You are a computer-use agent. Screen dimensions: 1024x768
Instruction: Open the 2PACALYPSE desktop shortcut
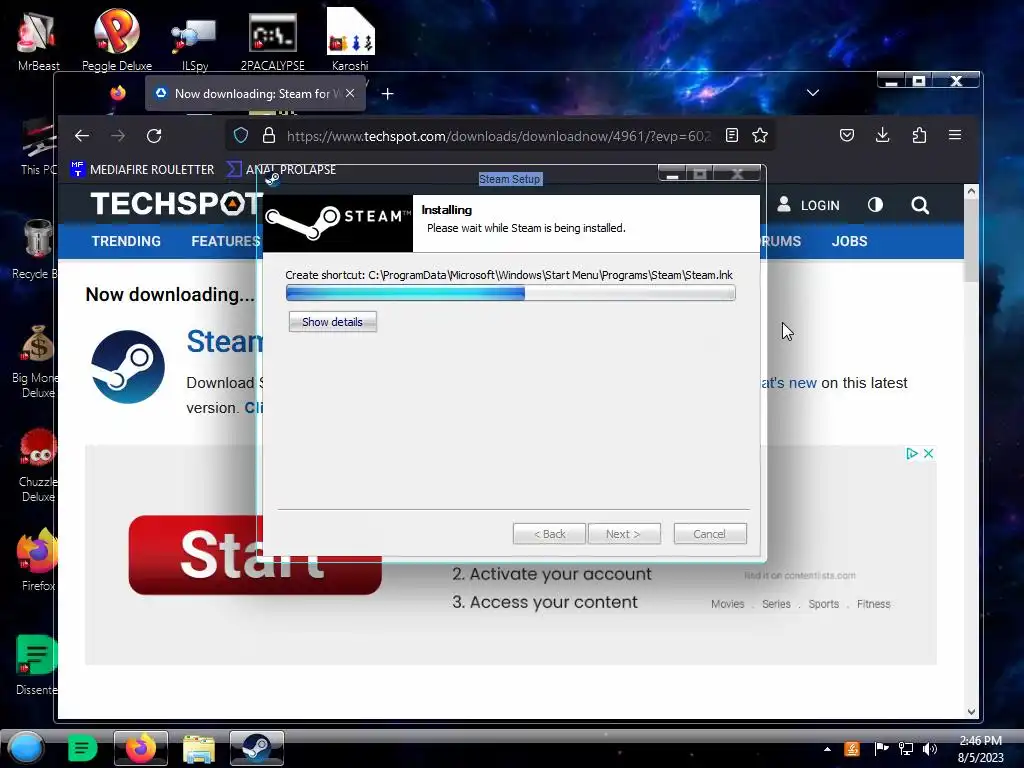click(272, 40)
